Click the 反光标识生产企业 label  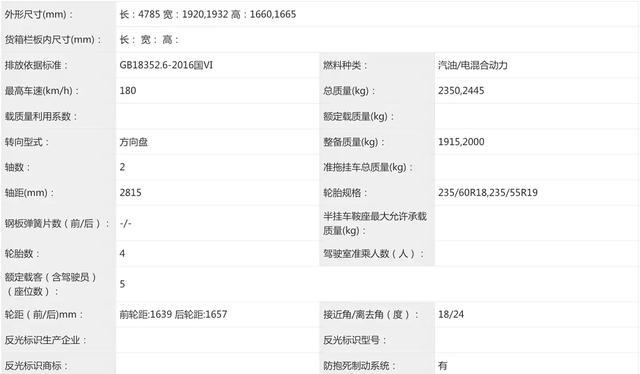coord(45,340)
